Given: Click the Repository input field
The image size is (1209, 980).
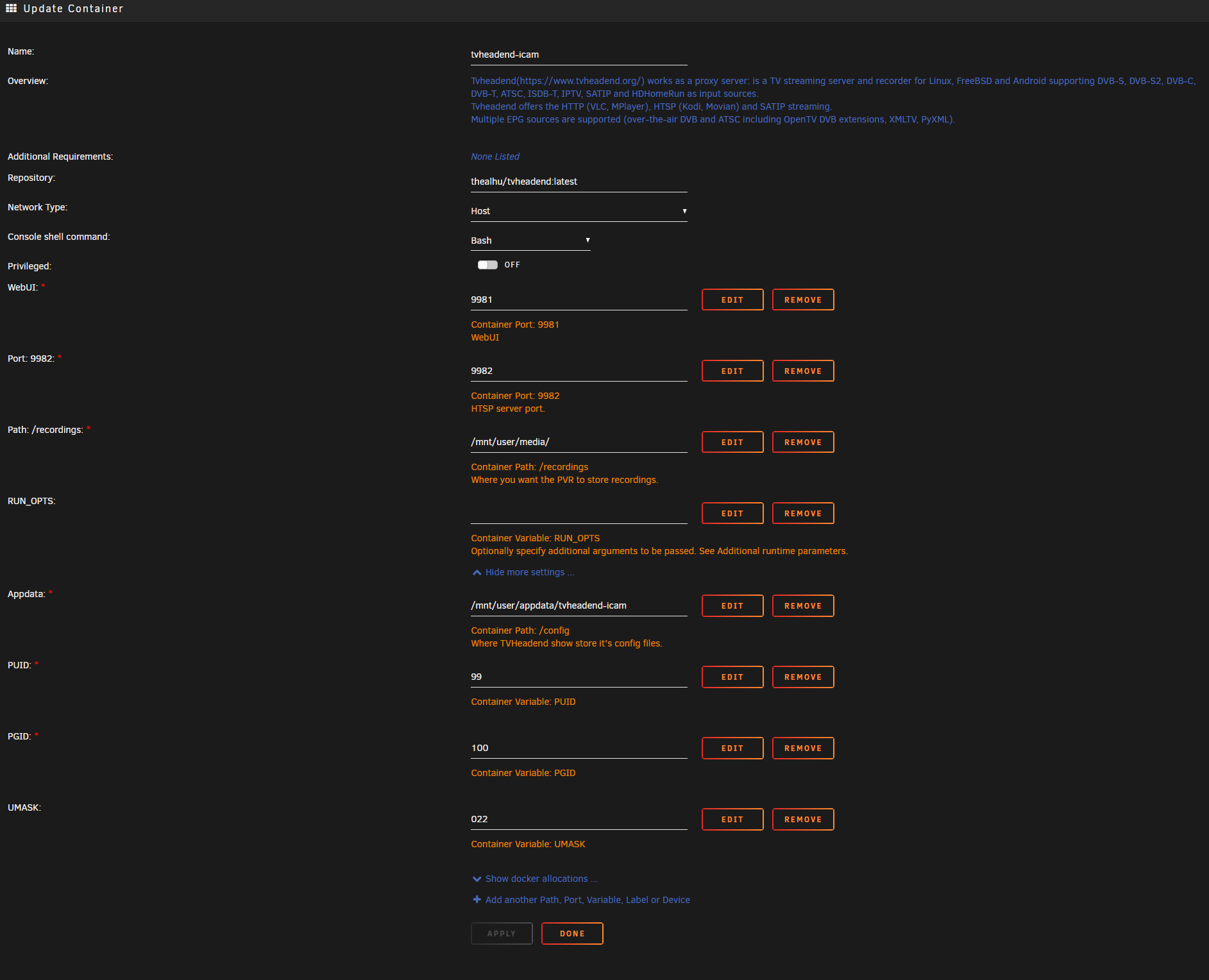Looking at the screenshot, I should [x=579, y=182].
